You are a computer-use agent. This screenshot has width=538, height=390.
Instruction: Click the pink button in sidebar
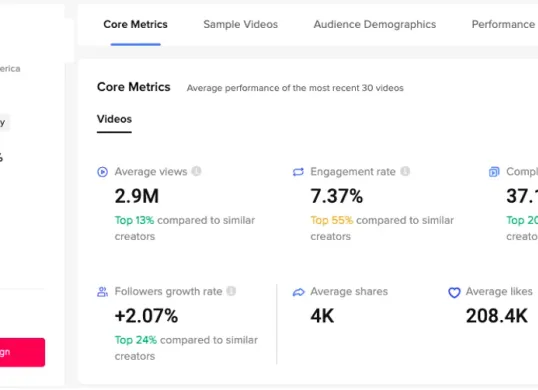point(22,352)
